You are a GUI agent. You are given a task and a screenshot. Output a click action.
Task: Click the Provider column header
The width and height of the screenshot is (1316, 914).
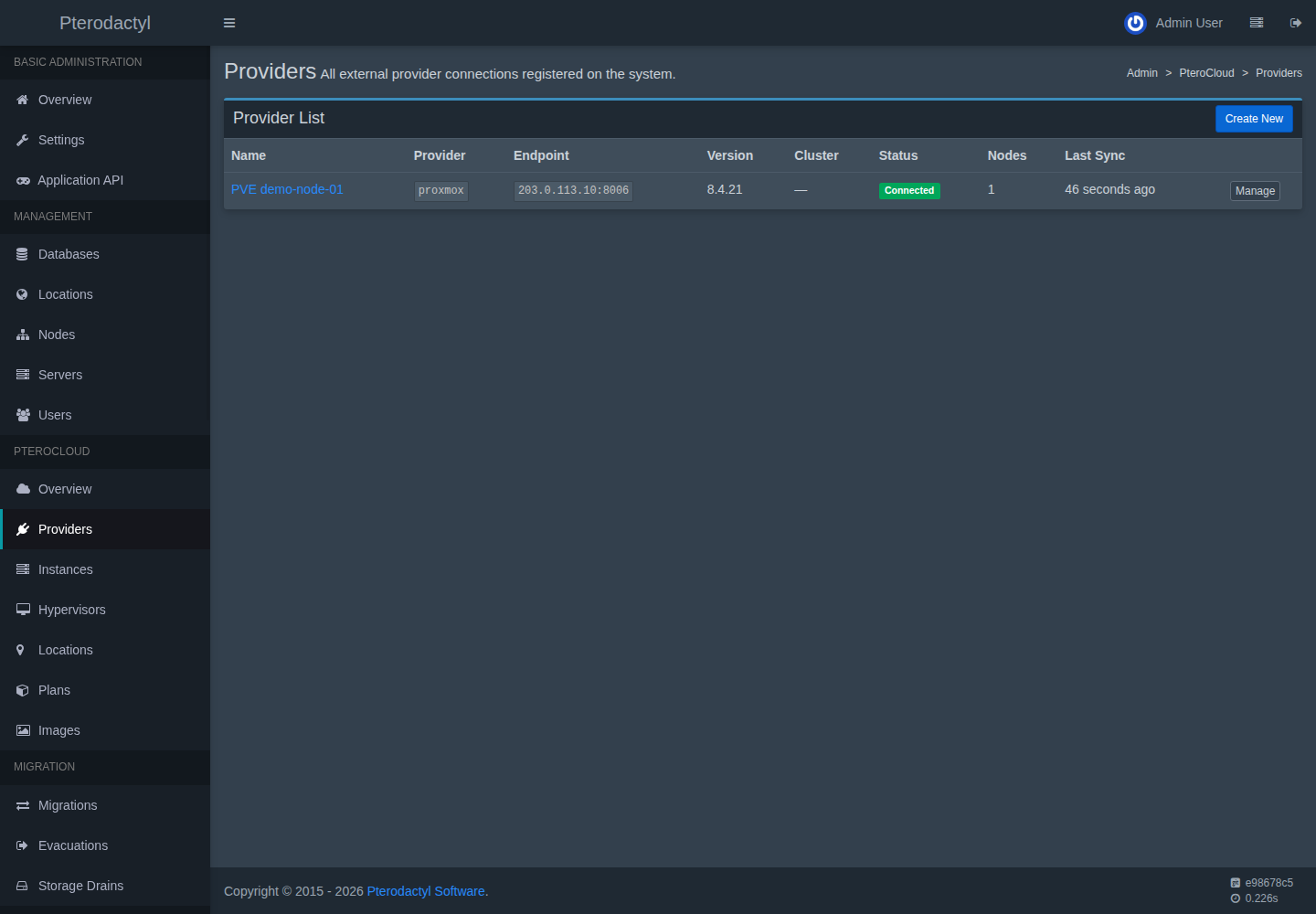tap(440, 155)
